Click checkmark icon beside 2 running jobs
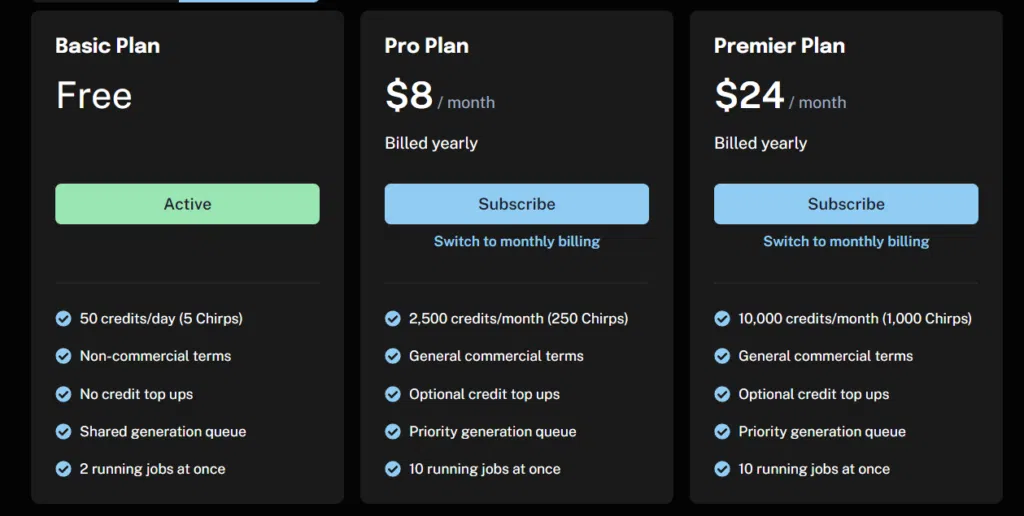 click(63, 469)
